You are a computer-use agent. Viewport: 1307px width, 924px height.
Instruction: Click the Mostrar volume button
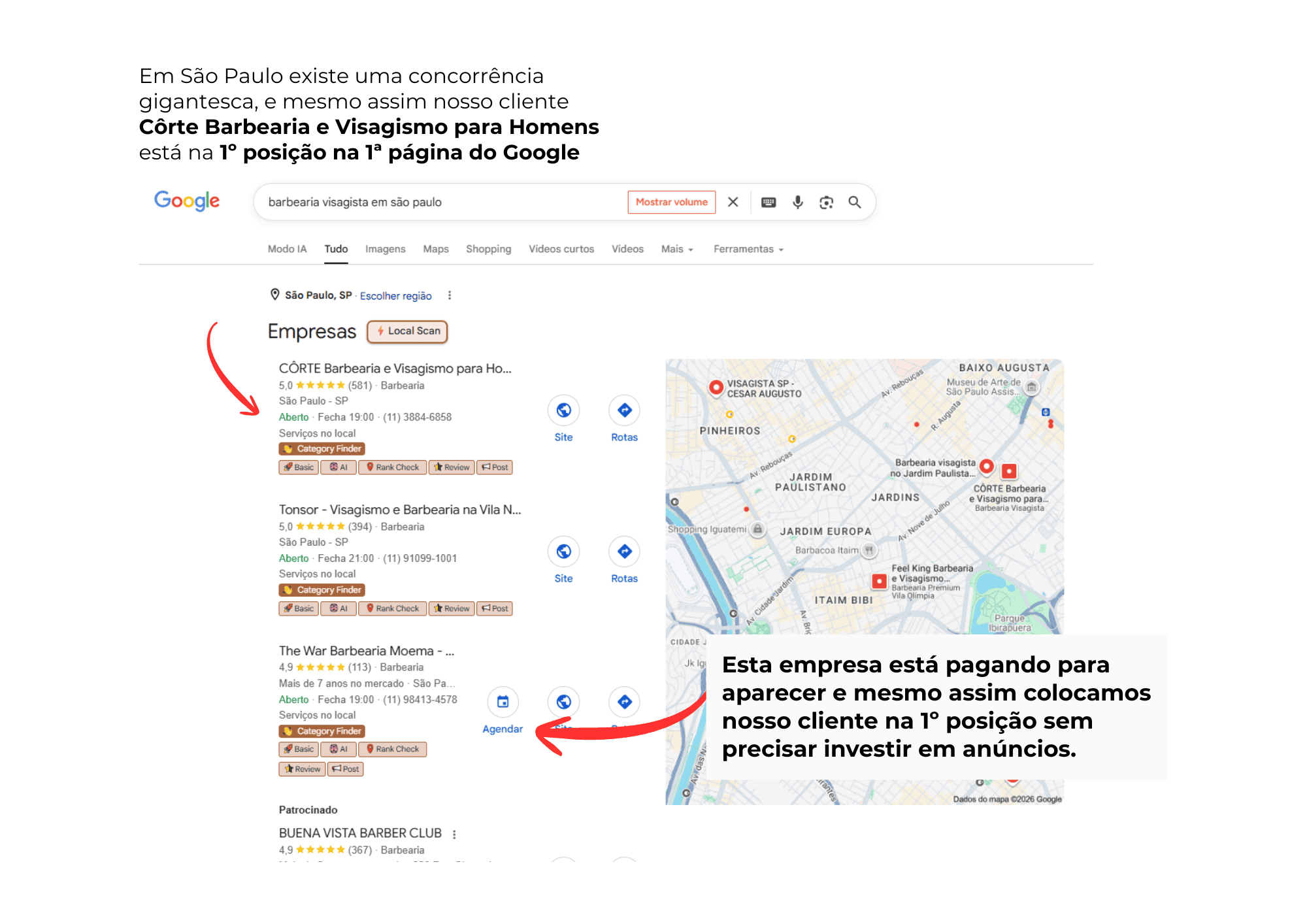(672, 202)
